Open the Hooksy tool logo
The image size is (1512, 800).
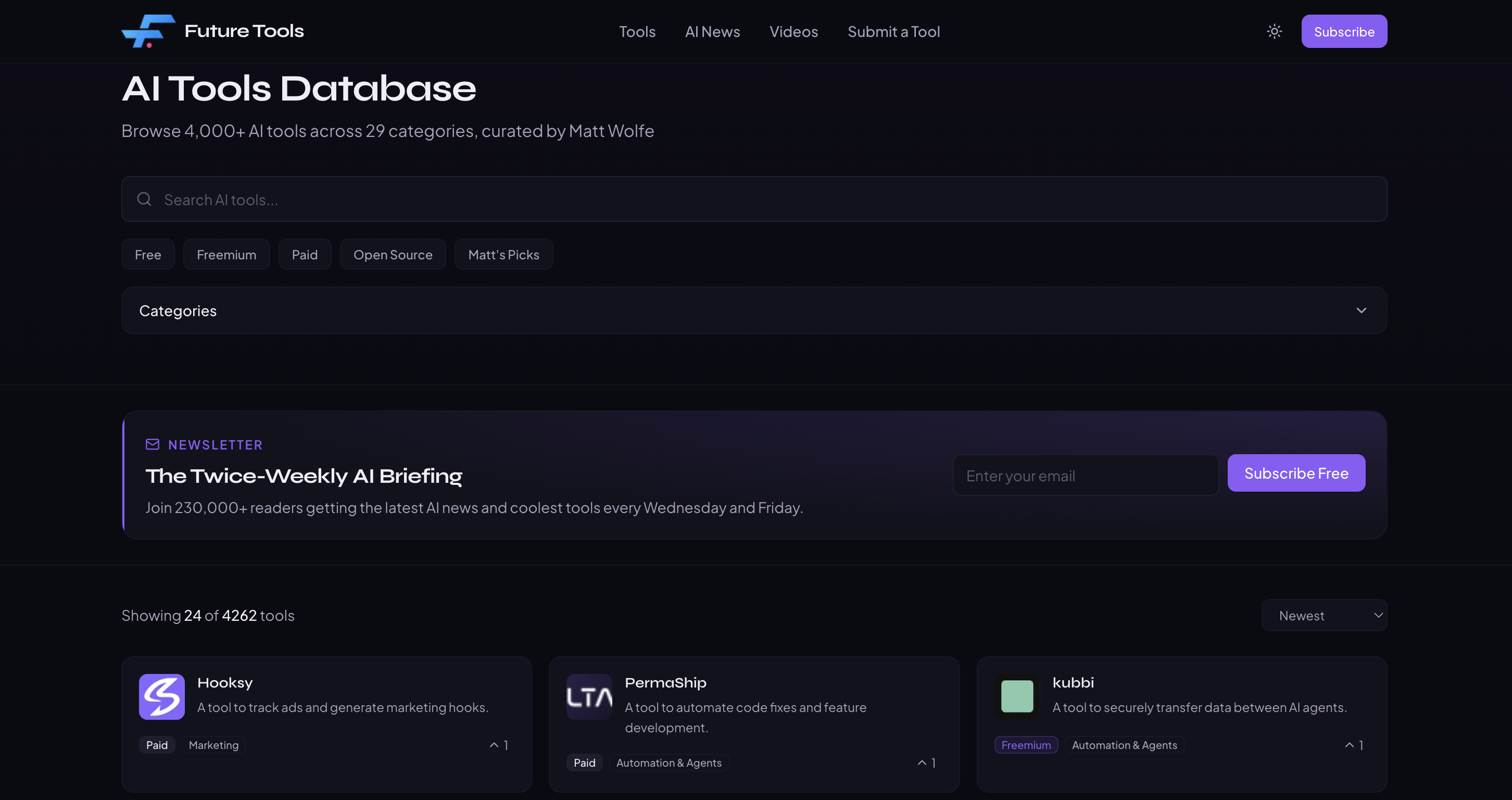point(162,697)
